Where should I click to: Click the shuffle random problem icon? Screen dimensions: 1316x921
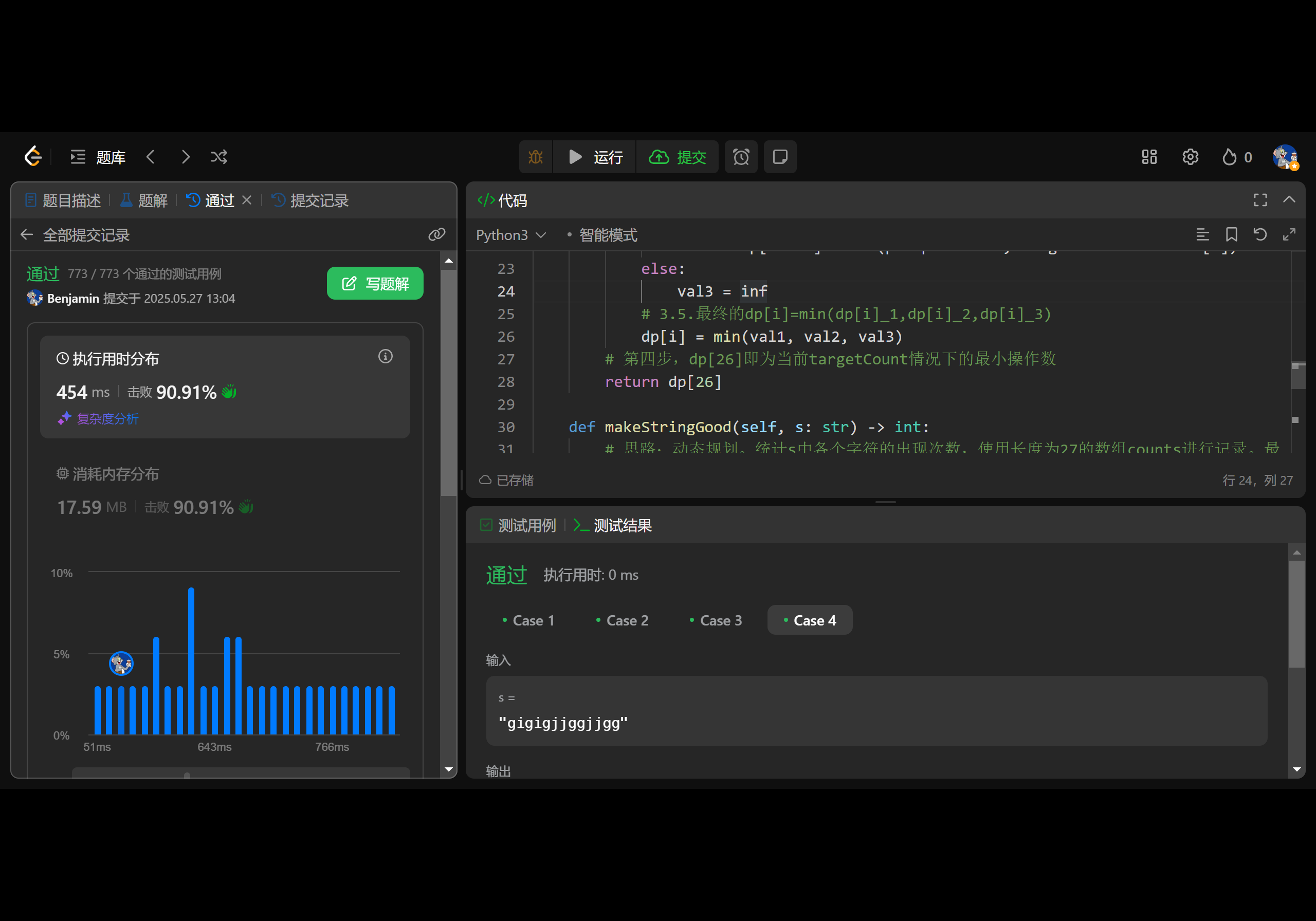[218, 156]
